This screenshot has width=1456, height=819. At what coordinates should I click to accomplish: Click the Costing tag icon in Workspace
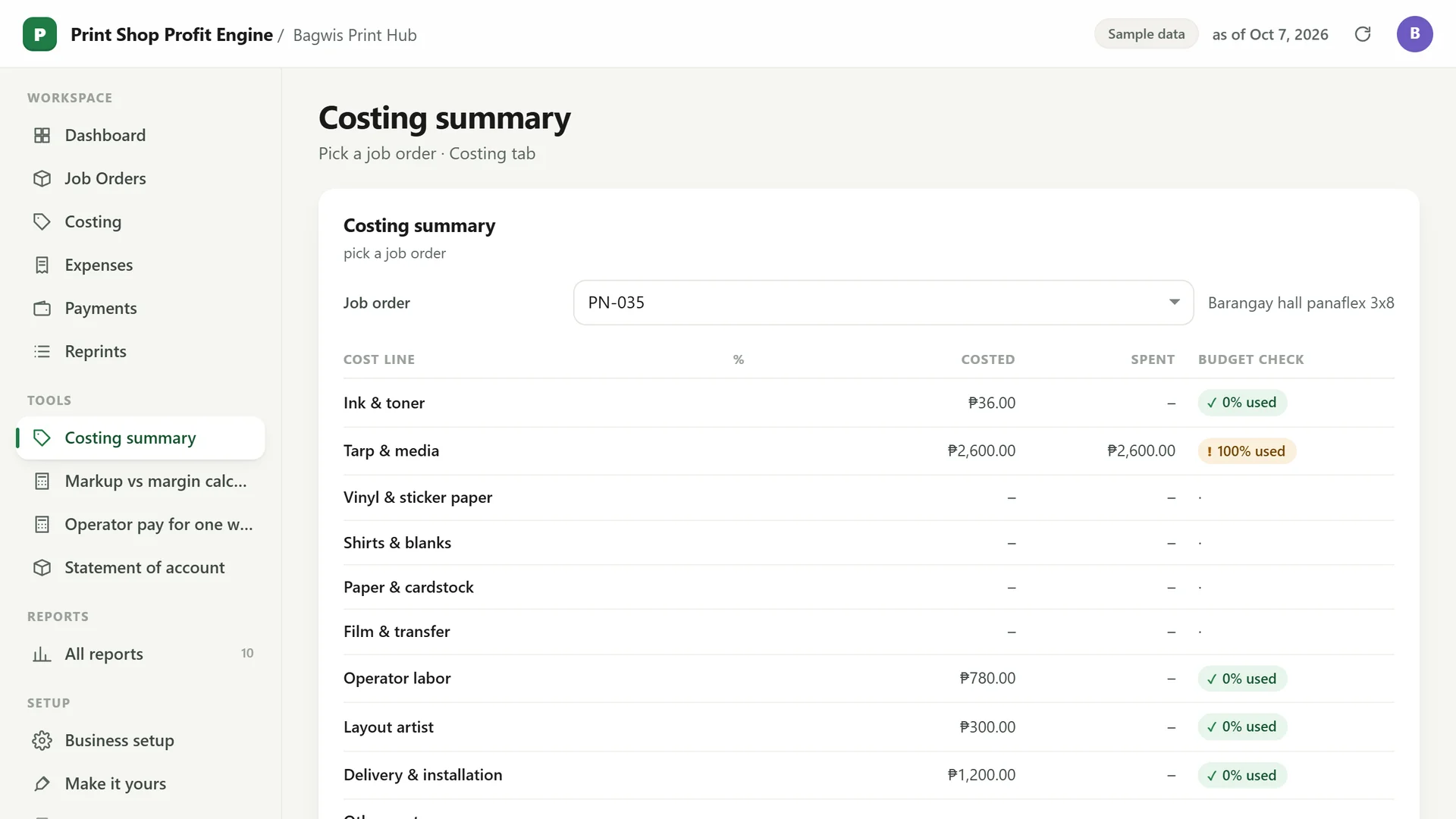pos(42,221)
